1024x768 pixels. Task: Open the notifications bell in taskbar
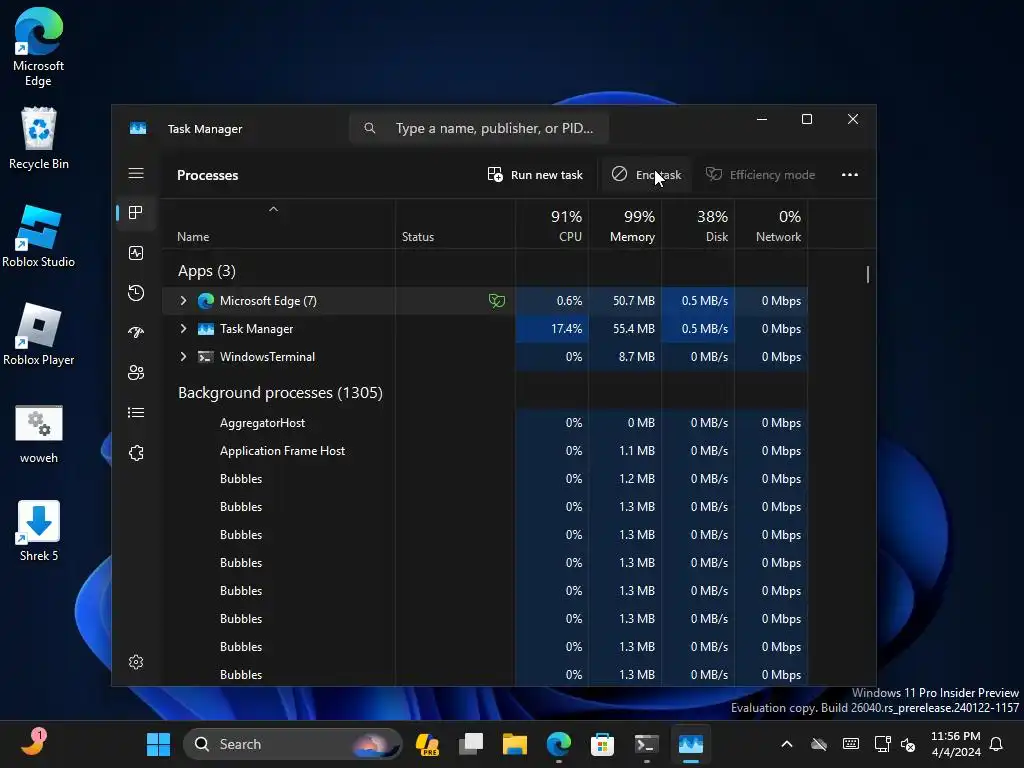pos(997,744)
